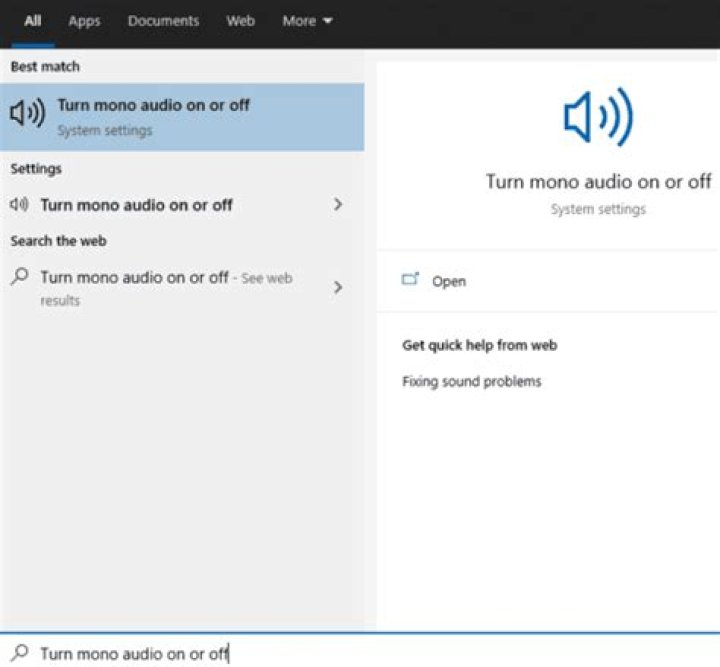Click the magnifier icon in Search the web
The height and width of the screenshot is (667, 720).
(19, 277)
